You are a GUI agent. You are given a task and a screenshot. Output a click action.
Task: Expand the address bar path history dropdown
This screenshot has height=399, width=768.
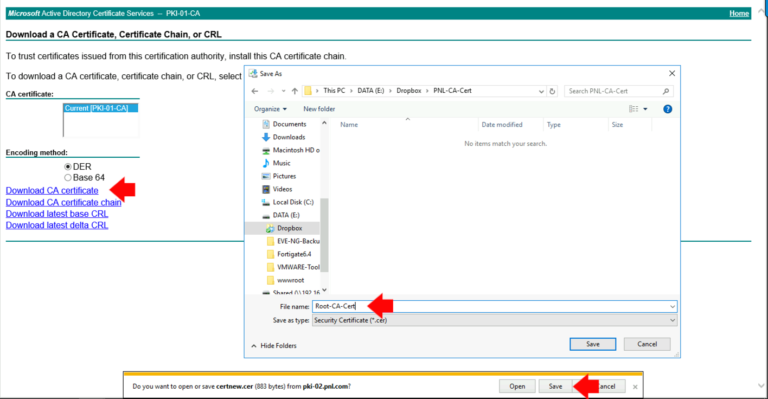(x=541, y=91)
